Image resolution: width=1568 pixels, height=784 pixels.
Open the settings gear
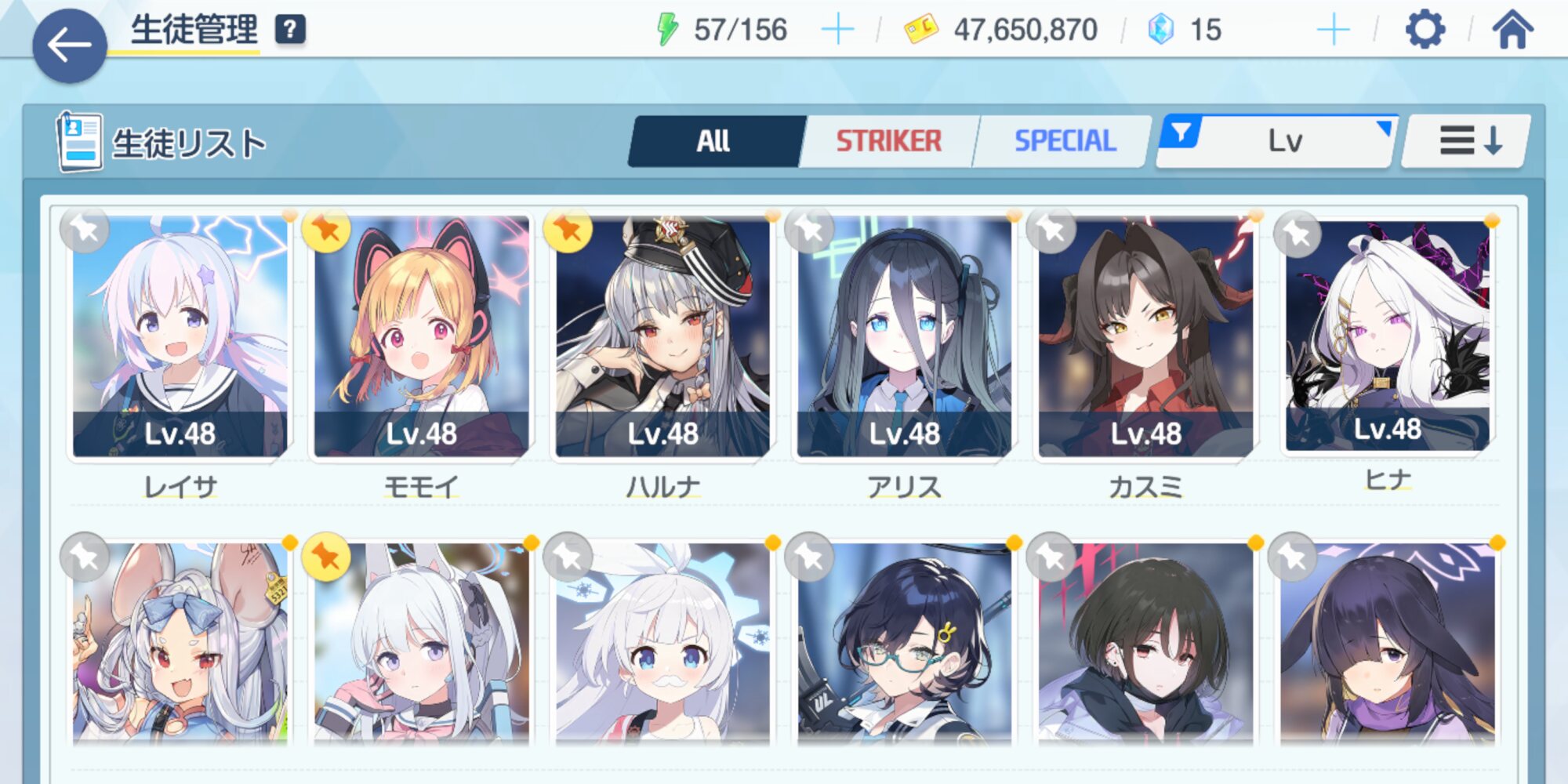[x=1425, y=30]
